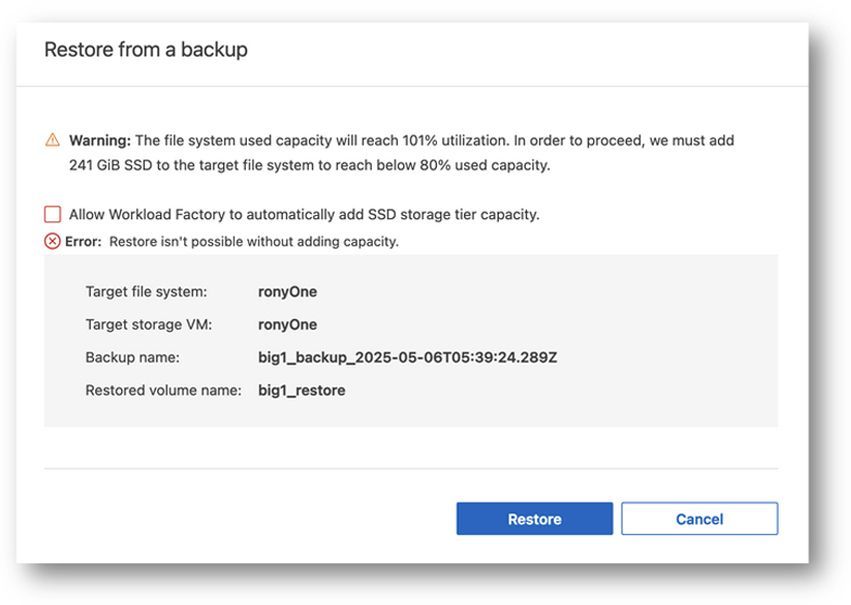This screenshot has width=851, height=605.
Task: Click the red error circle icon
Action: 53,241
